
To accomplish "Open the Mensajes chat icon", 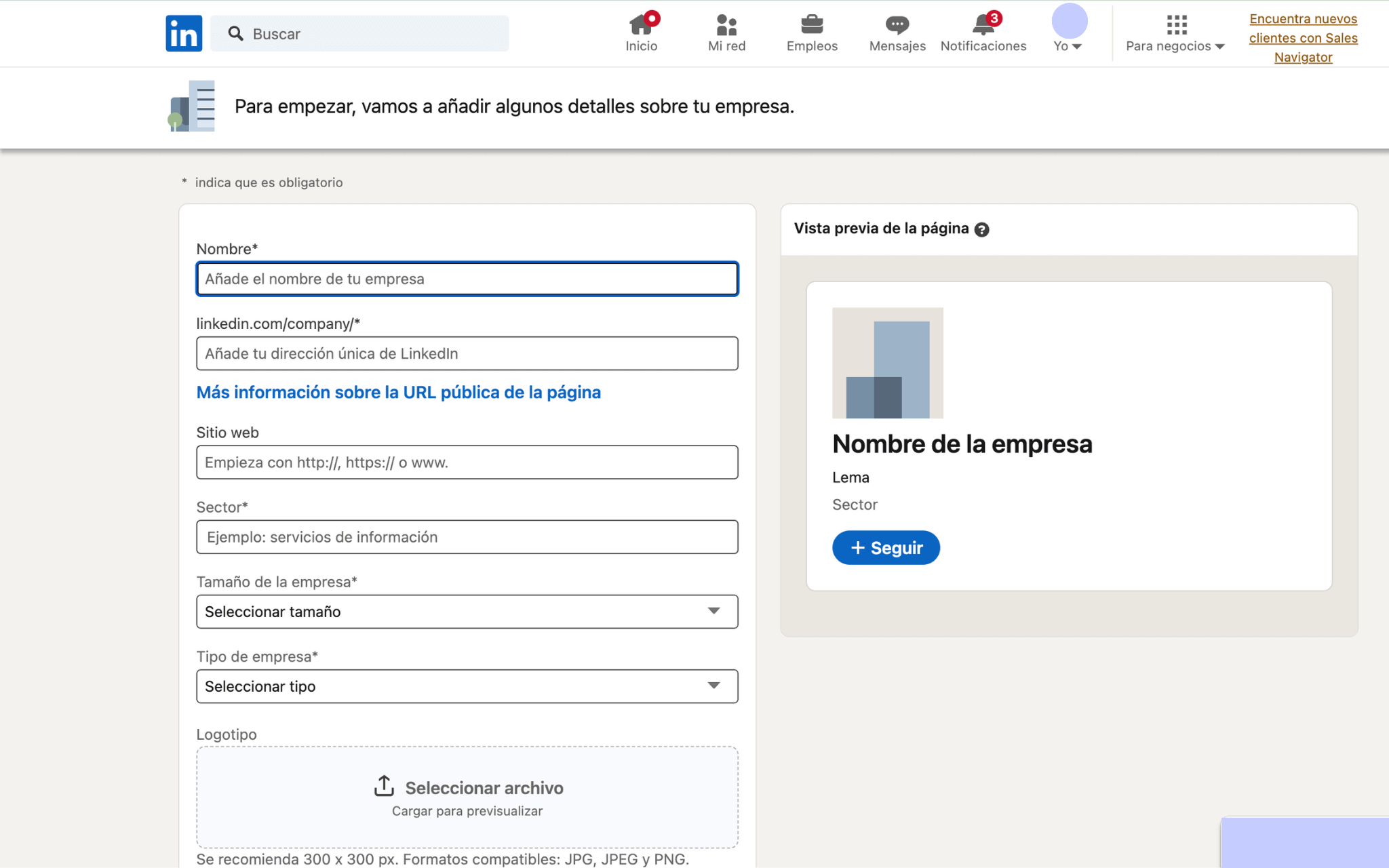I will point(897,25).
